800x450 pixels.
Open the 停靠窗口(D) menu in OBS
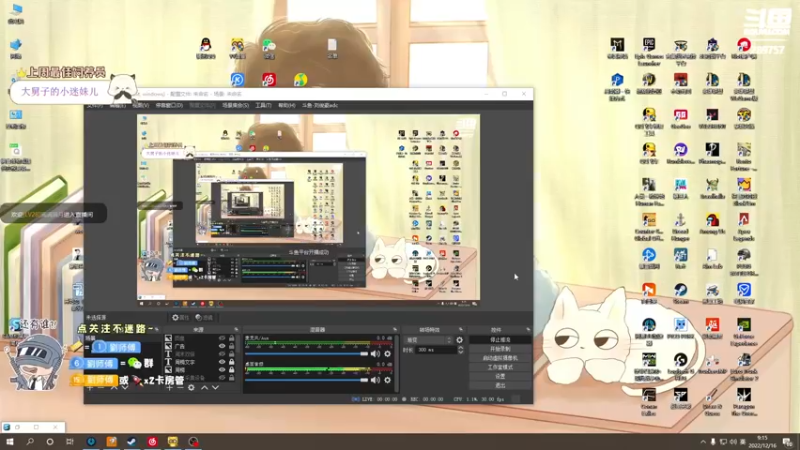(x=169, y=106)
